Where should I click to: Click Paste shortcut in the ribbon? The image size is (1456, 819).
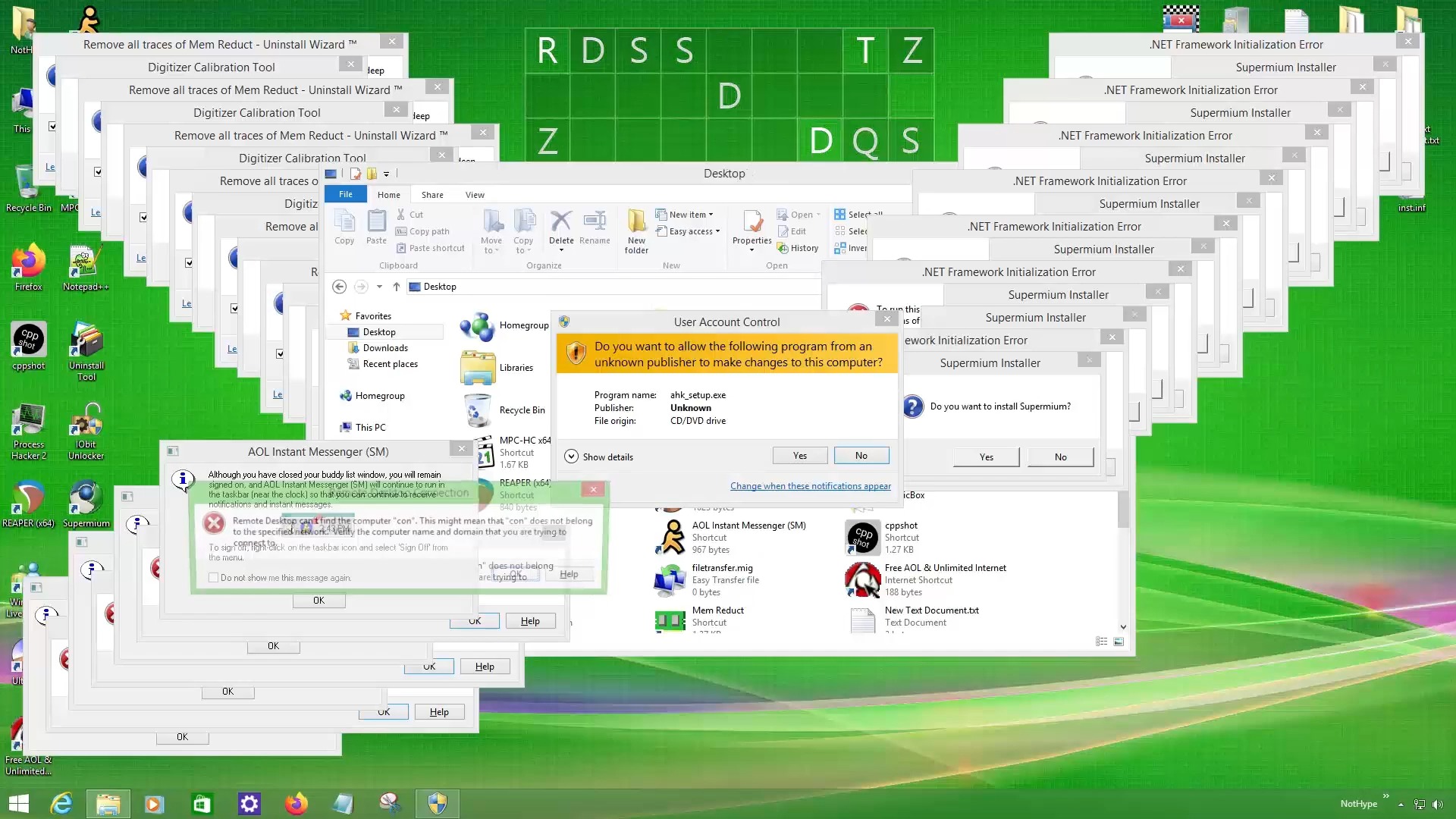(430, 248)
